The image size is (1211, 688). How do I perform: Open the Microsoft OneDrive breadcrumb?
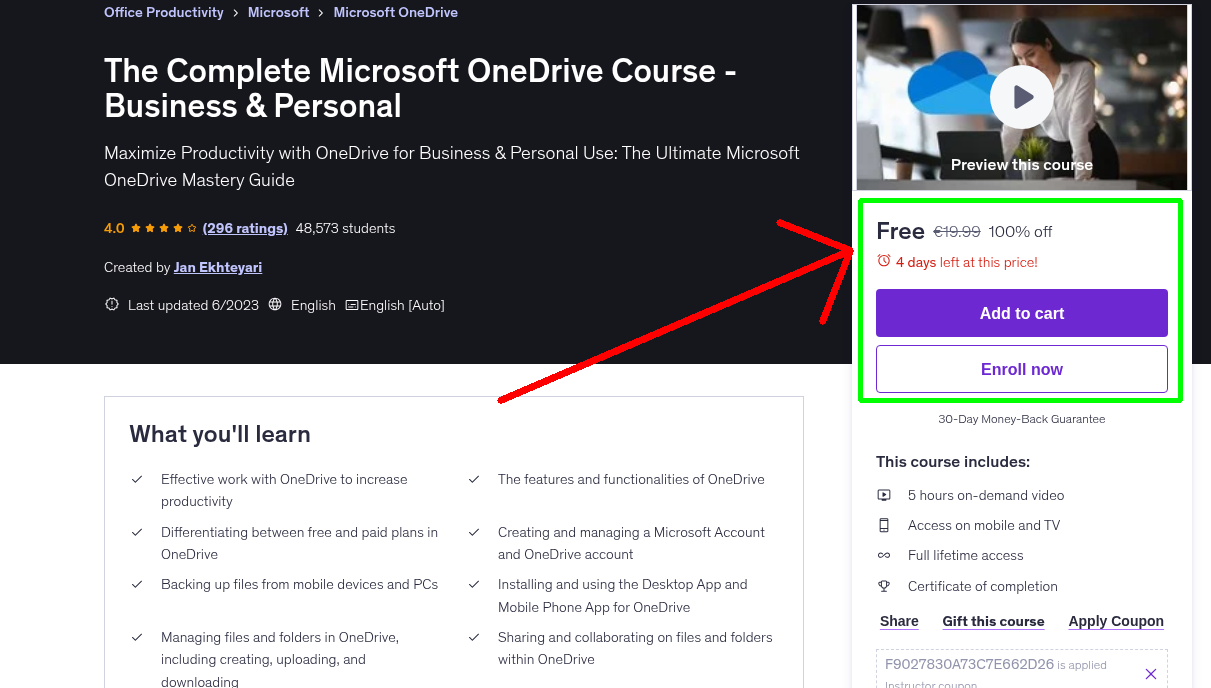pos(396,13)
